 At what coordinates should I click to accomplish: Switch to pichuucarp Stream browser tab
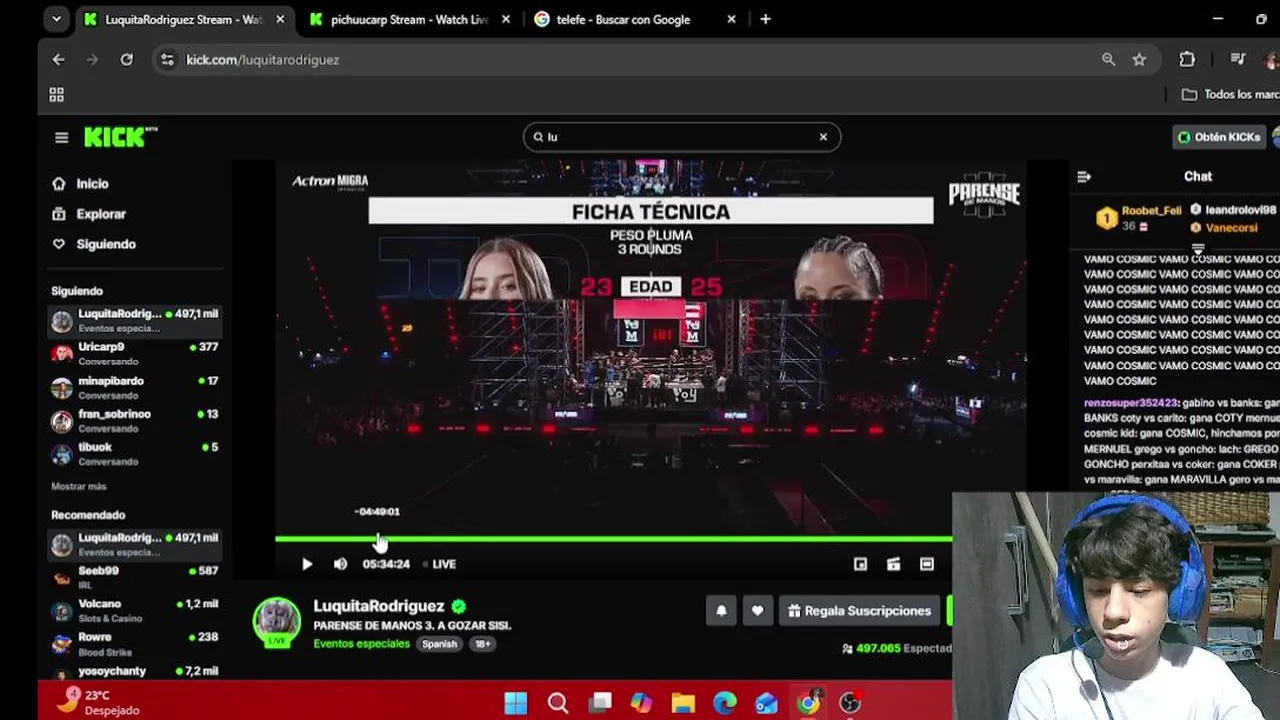[408, 19]
